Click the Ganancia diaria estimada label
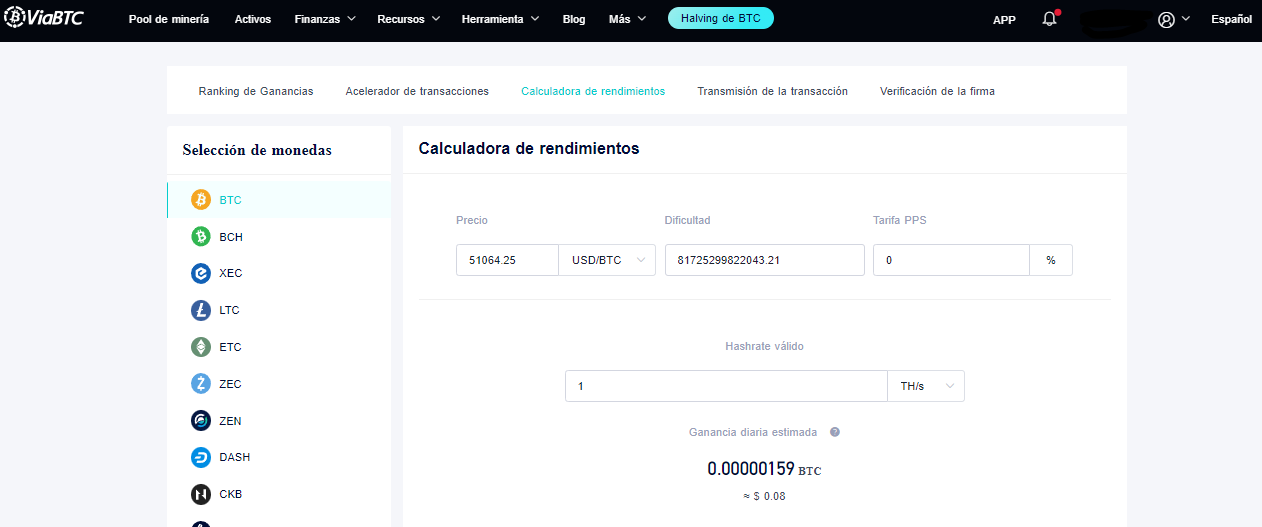Viewport: 1262px width, 527px height. pyautogui.click(x=753, y=432)
